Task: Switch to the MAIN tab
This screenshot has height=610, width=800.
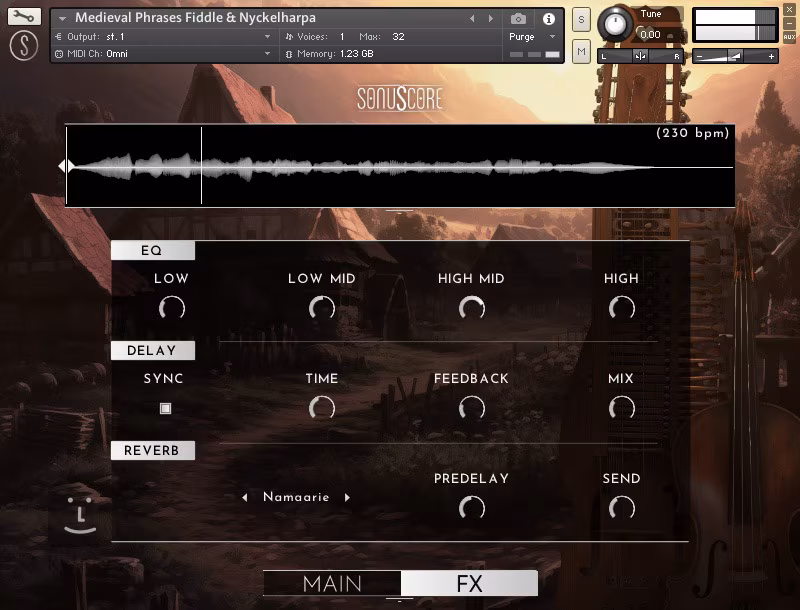Action: click(332, 583)
